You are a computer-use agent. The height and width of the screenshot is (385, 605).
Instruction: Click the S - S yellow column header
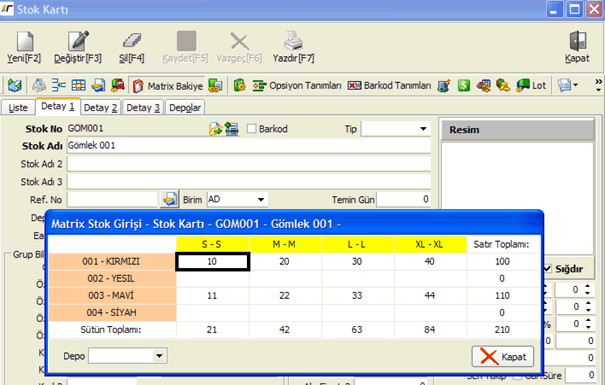(x=212, y=244)
